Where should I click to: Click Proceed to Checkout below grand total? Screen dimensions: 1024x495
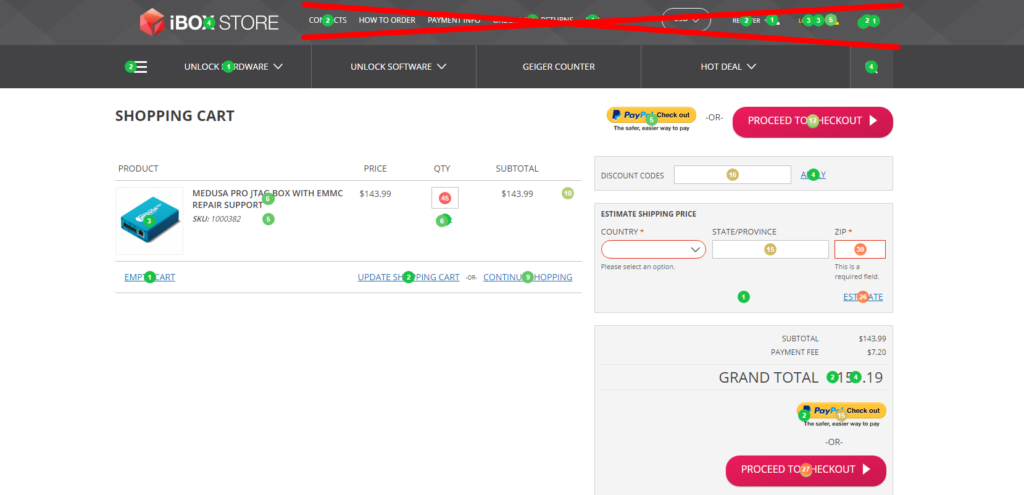[806, 470]
